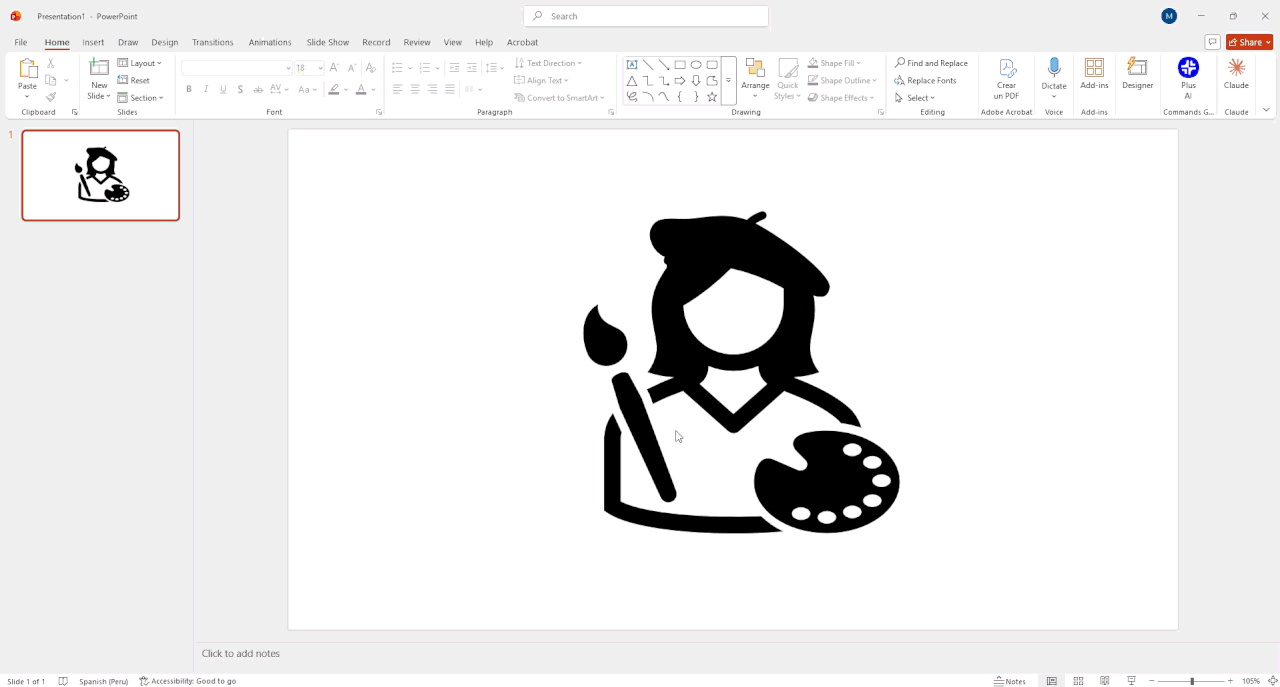Image resolution: width=1280 pixels, height=687 pixels.
Task: Select the five-point Star shape
Action: tap(712, 97)
